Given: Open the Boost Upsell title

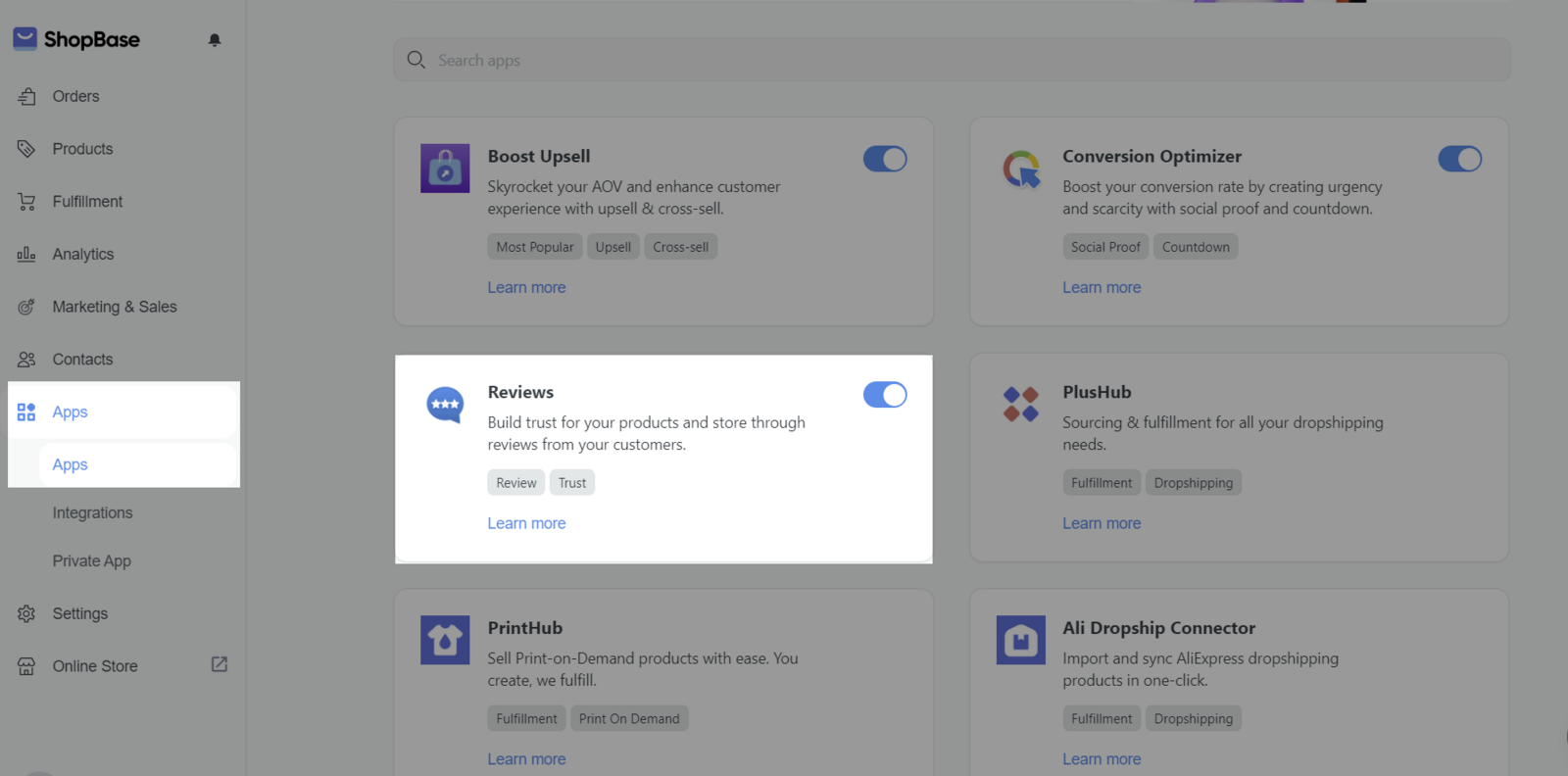Looking at the screenshot, I should pyautogui.click(x=539, y=156).
